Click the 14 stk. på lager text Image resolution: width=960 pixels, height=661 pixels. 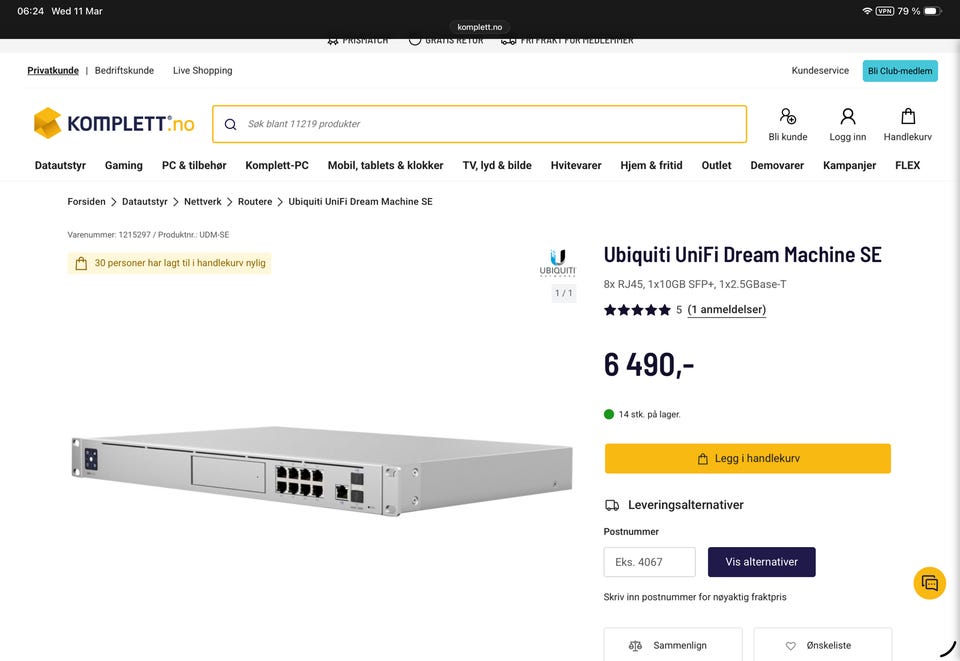[649, 414]
